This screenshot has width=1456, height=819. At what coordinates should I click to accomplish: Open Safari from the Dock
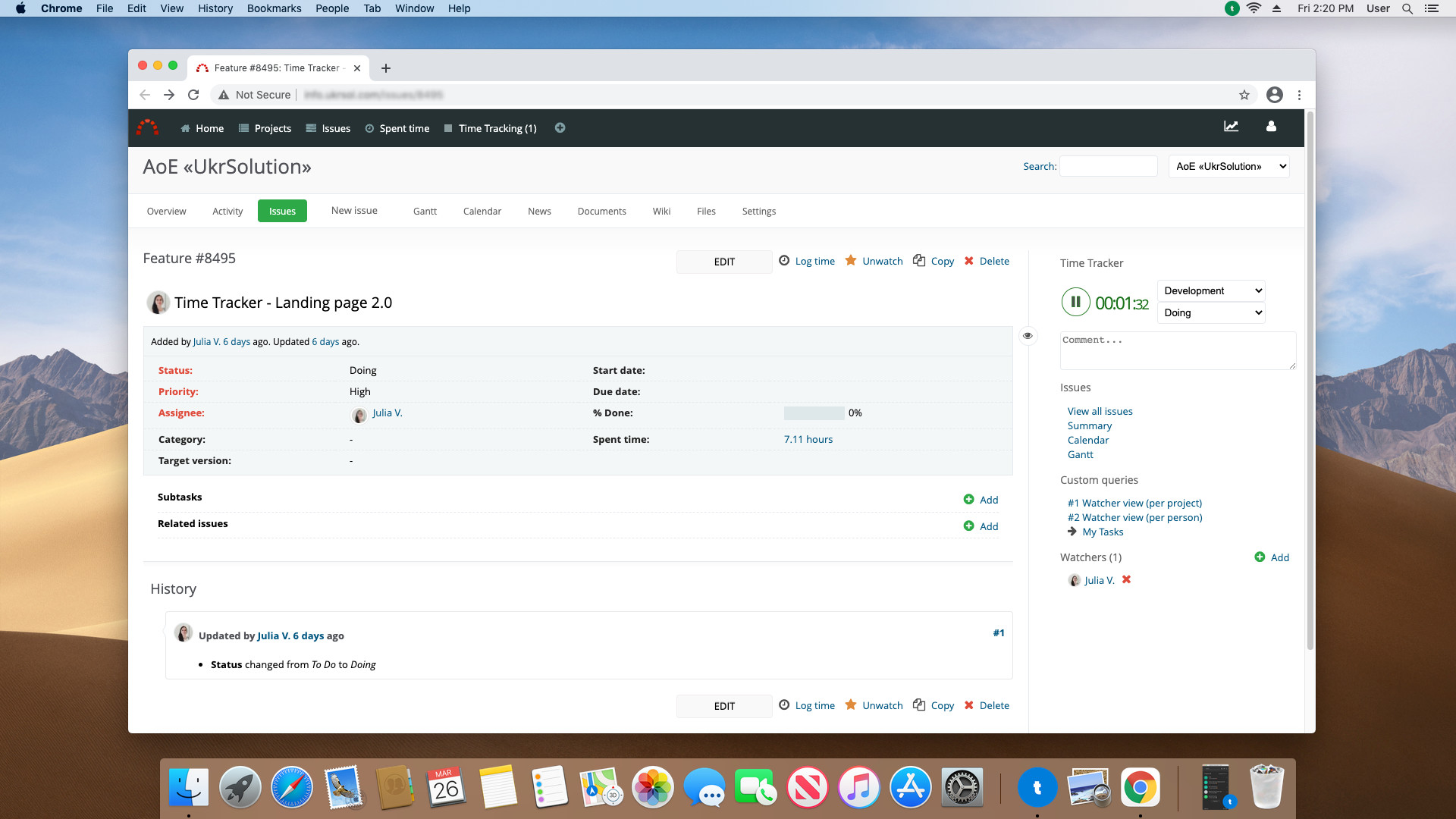(x=291, y=788)
